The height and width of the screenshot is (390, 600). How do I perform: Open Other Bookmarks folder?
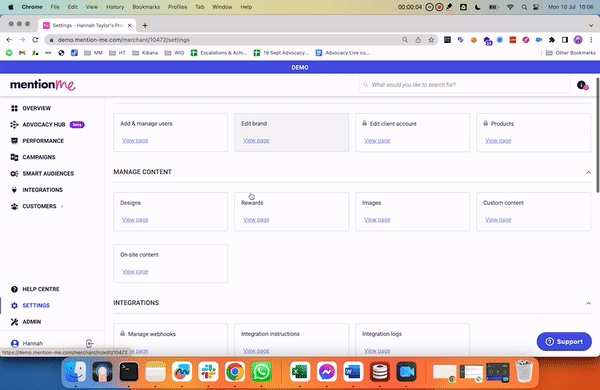pyautogui.click(x=571, y=53)
